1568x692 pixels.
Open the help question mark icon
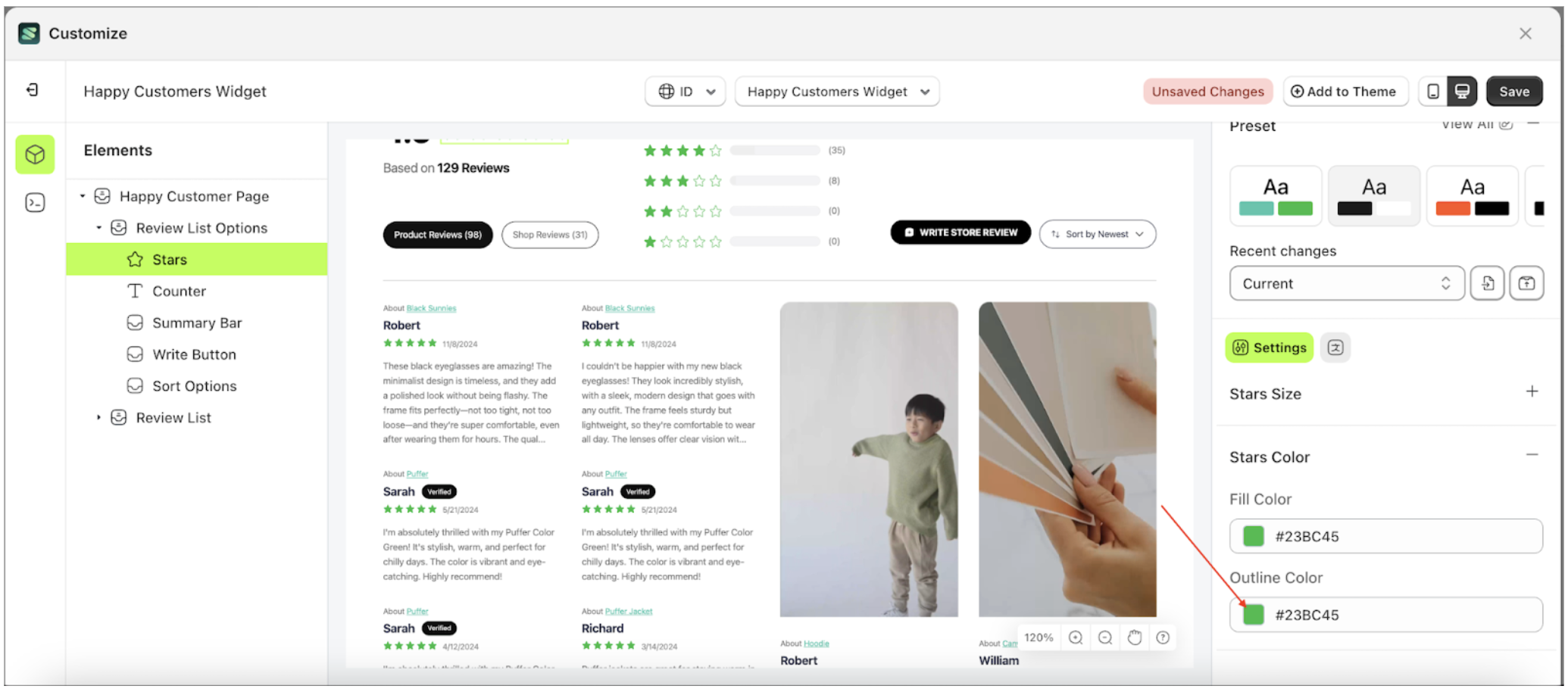[x=1163, y=637]
